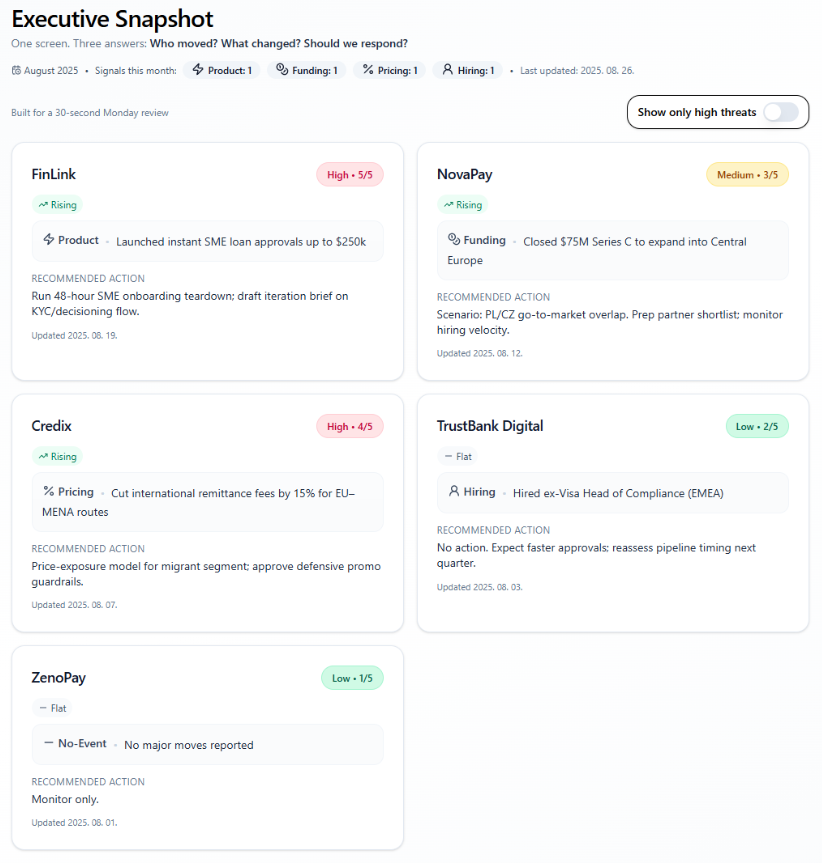Click the Funding coins icon on NovaPay card
The image size is (822, 864).
(455, 240)
